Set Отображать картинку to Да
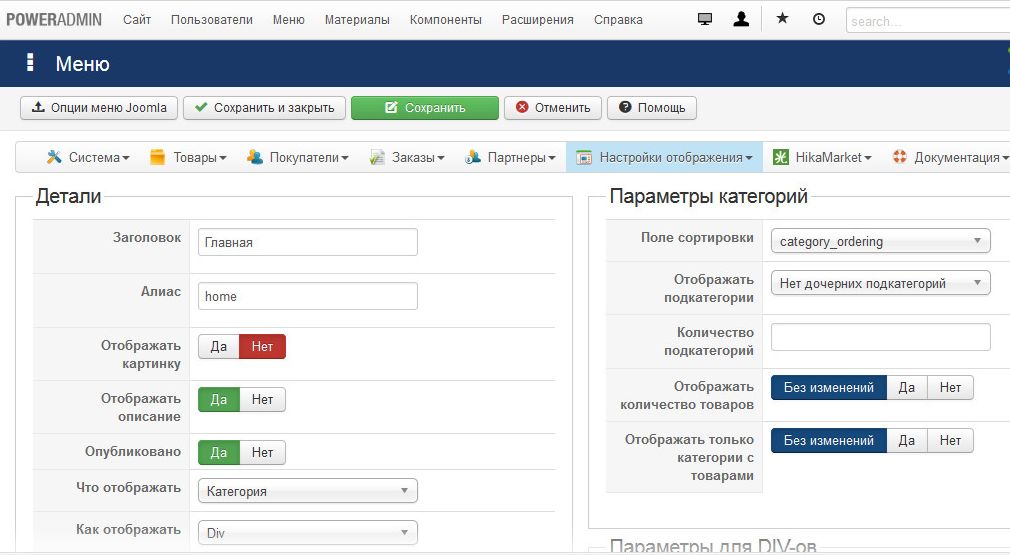This screenshot has height=555, width=1010. (x=218, y=346)
